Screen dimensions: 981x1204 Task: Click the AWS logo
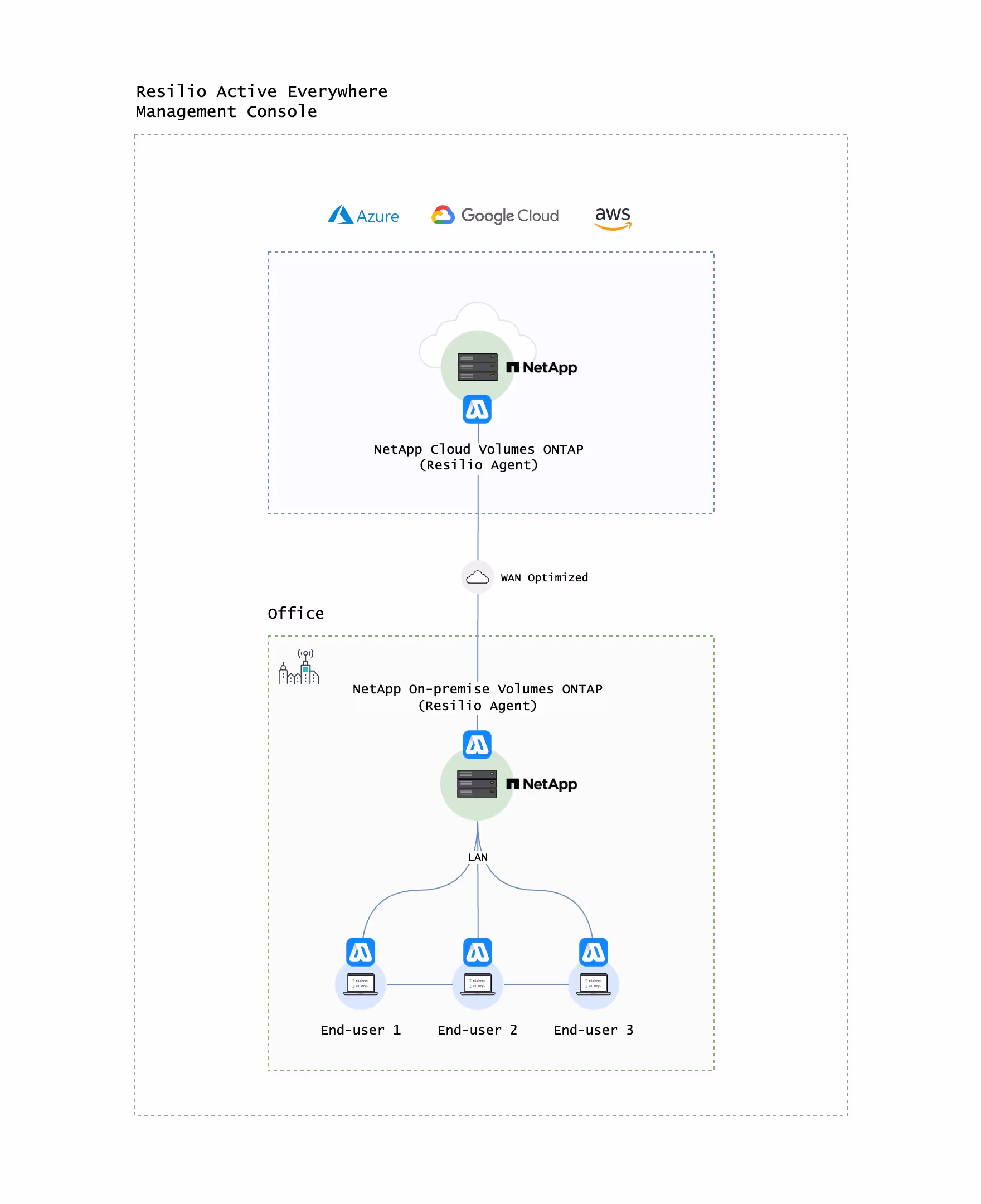tap(613, 218)
